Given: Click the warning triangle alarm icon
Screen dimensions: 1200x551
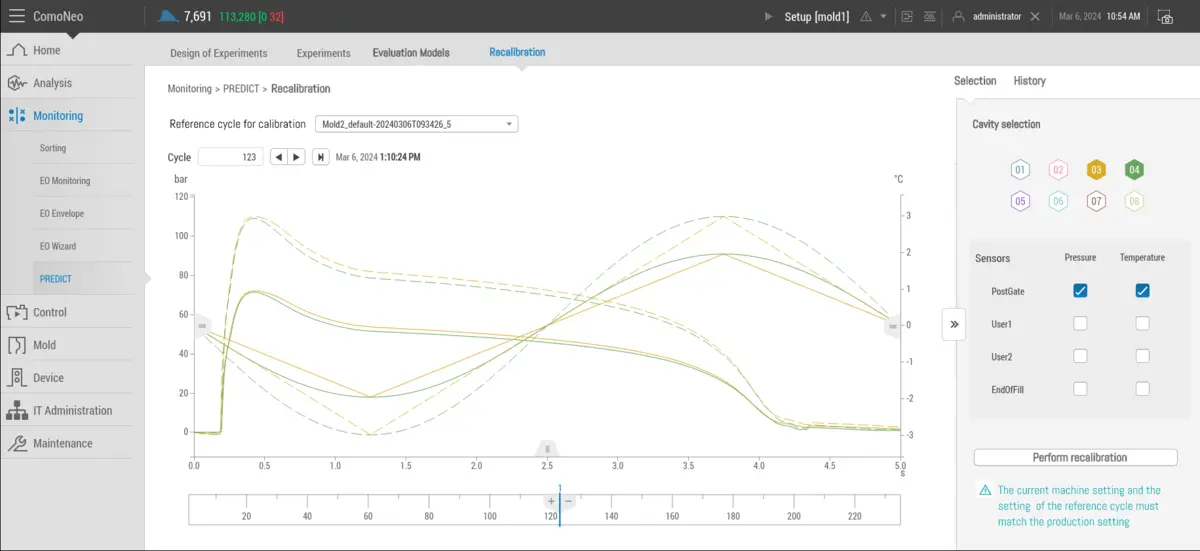Looking at the screenshot, I should 866,17.
